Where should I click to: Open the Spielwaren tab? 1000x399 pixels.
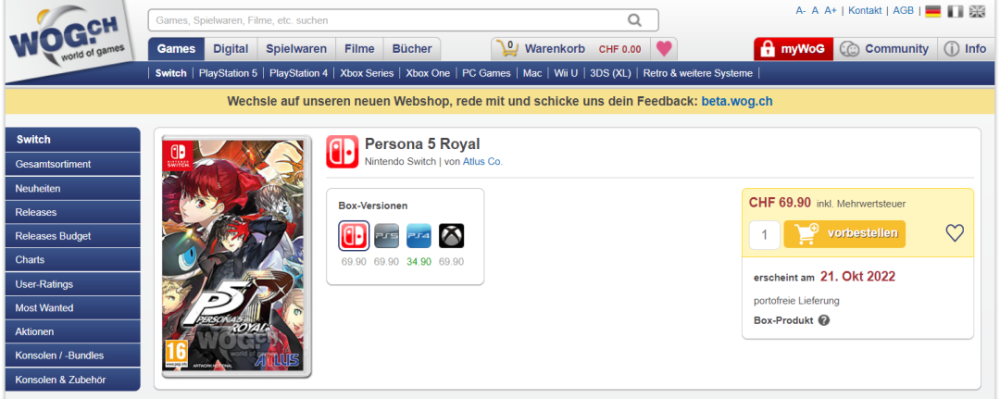(x=297, y=49)
